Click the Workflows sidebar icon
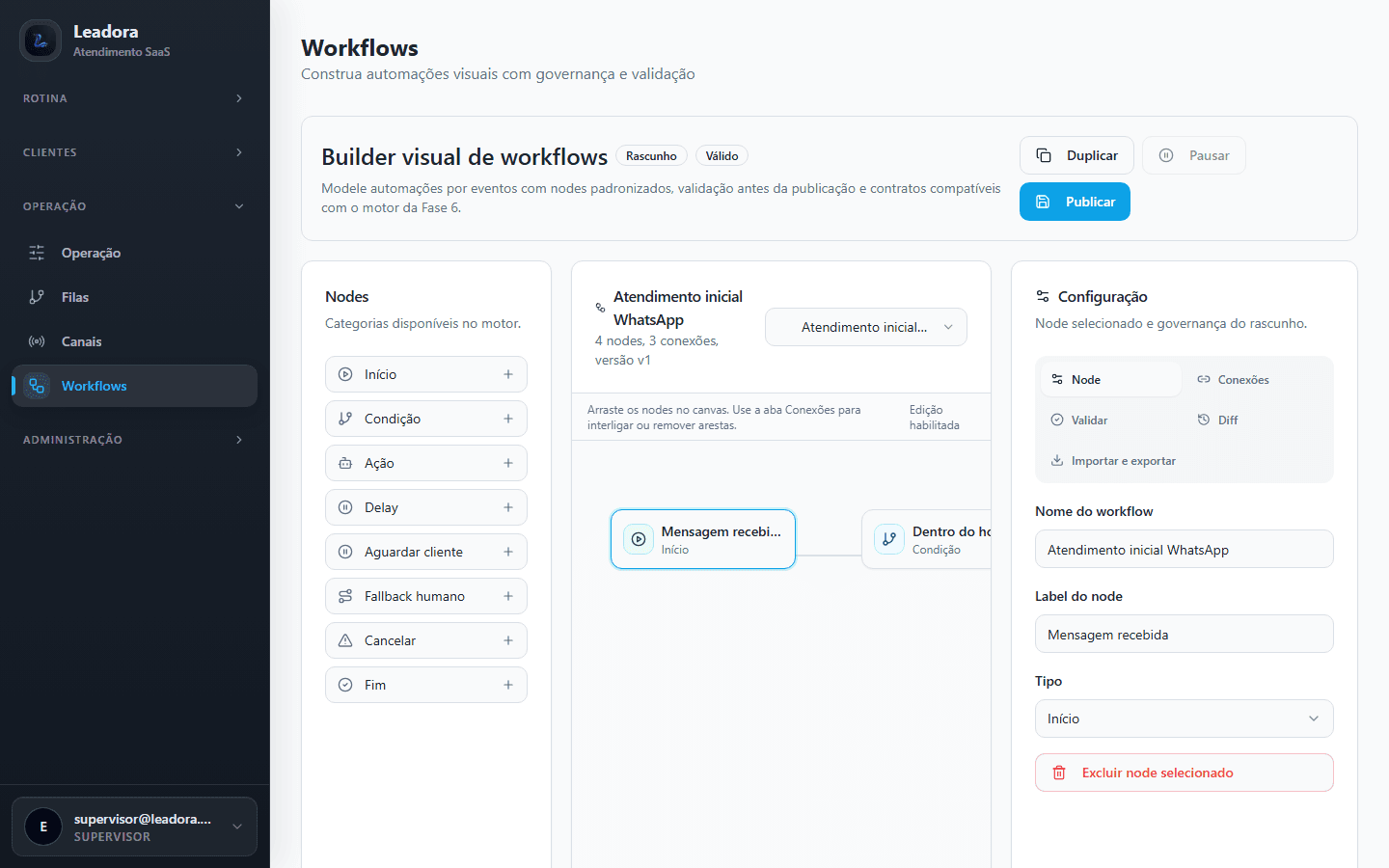This screenshot has width=1389, height=868. tap(37, 386)
